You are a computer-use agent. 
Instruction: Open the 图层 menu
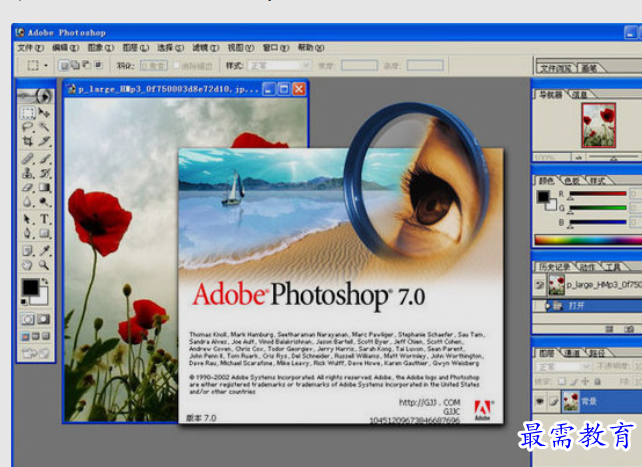(x=136, y=48)
